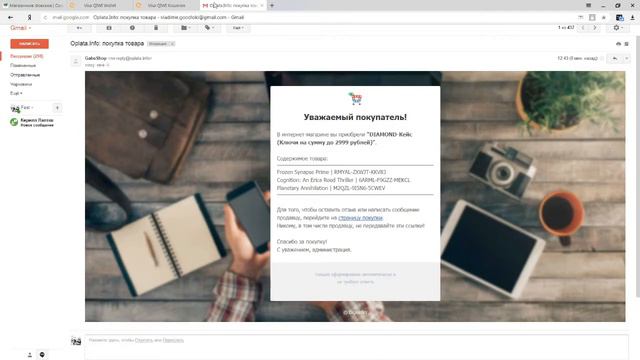
Task: Switch to the Visa QIWI Кошелек browser tab
Action: (167, 5)
